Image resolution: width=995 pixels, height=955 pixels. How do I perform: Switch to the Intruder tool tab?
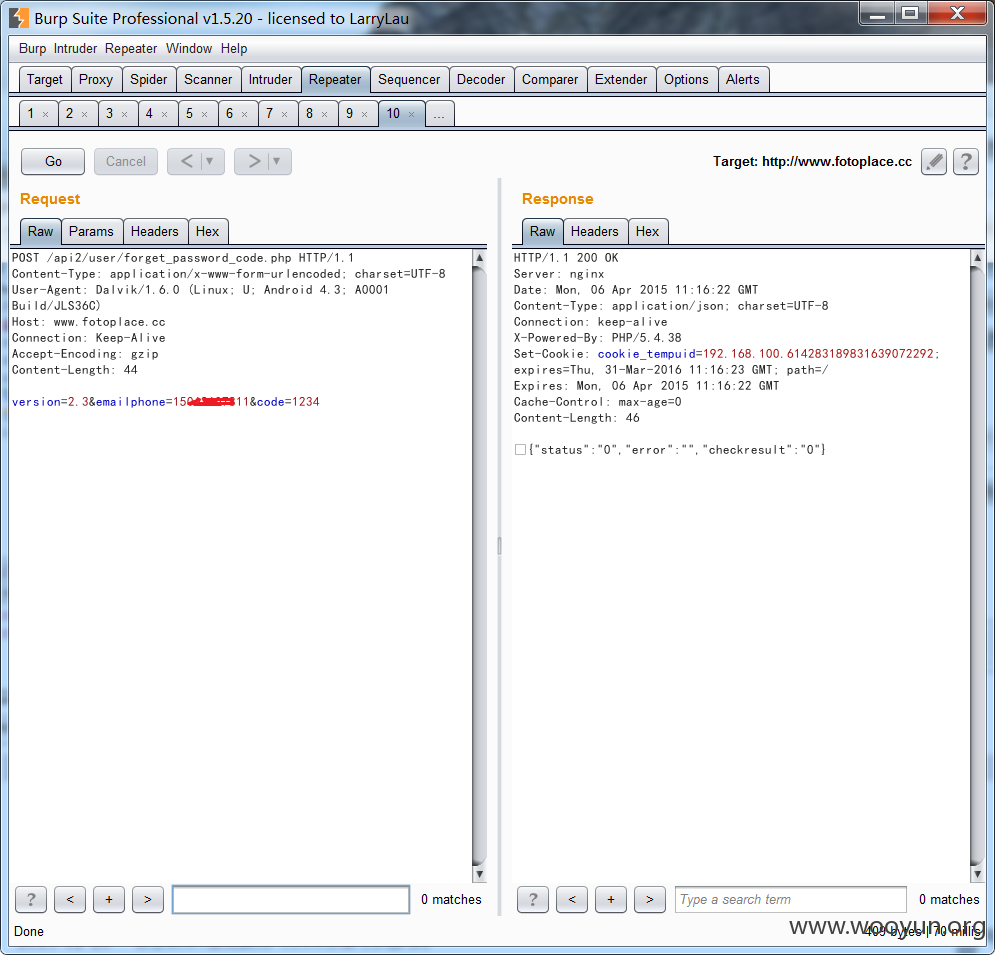(270, 80)
